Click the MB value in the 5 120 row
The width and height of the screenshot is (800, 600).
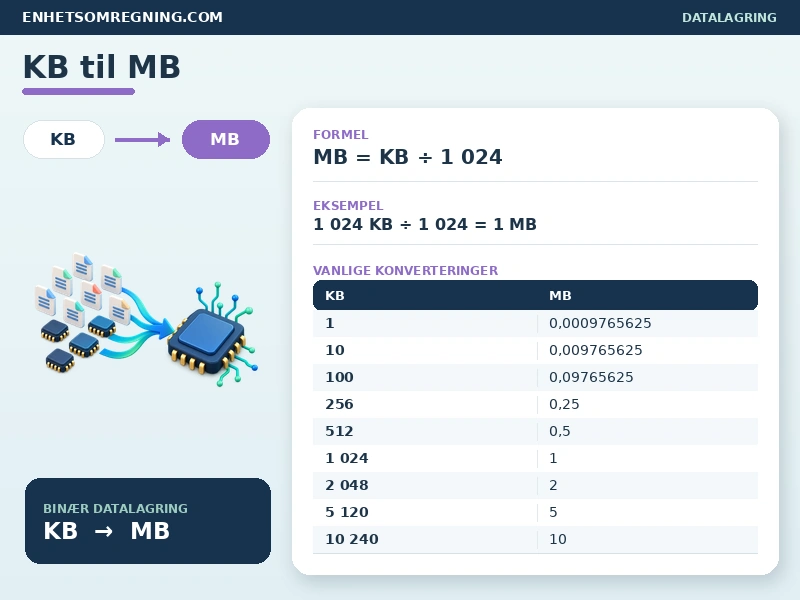coord(553,512)
